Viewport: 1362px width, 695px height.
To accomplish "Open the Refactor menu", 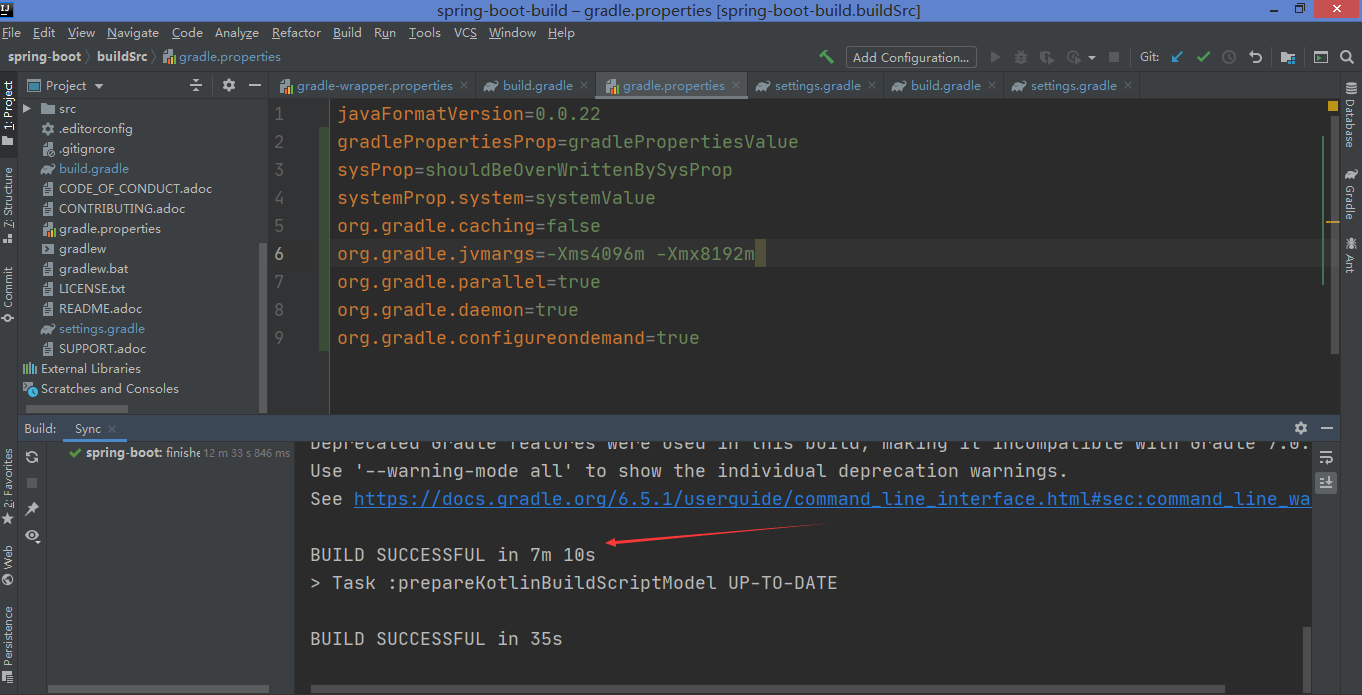I will 296,32.
